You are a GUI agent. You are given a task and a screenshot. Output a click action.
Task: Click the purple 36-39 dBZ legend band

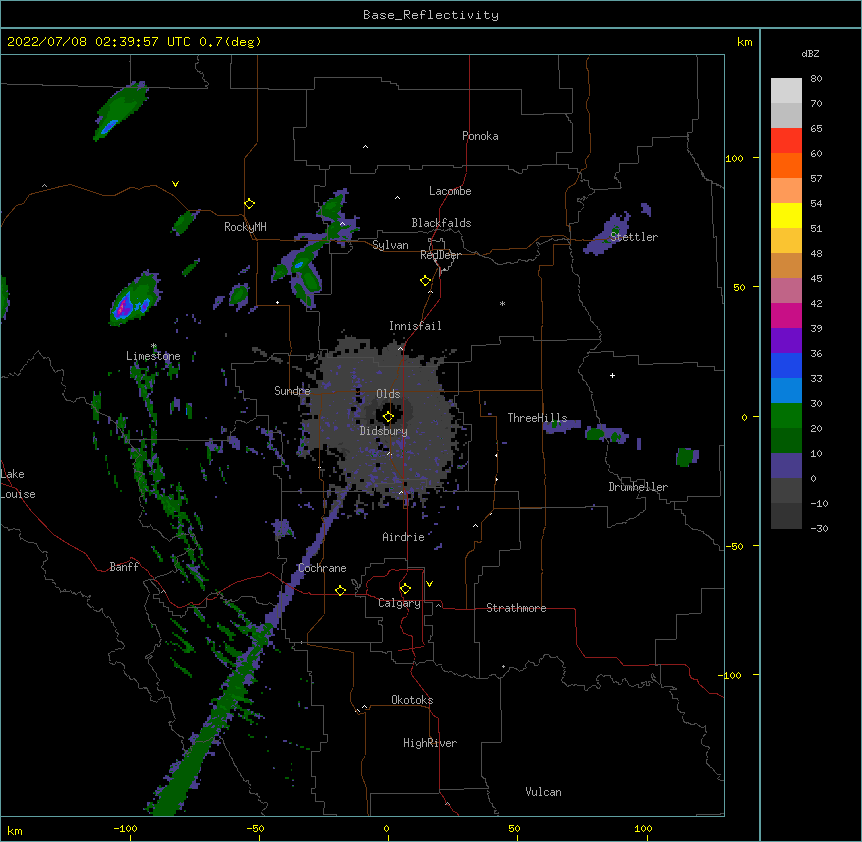(x=786, y=341)
